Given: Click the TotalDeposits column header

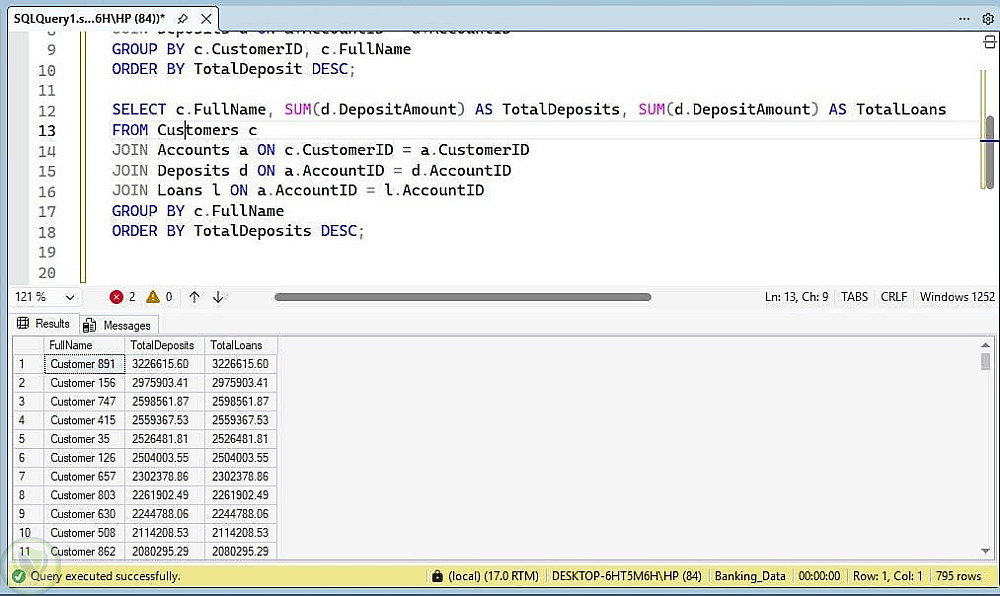Looking at the screenshot, I should pos(165,345).
